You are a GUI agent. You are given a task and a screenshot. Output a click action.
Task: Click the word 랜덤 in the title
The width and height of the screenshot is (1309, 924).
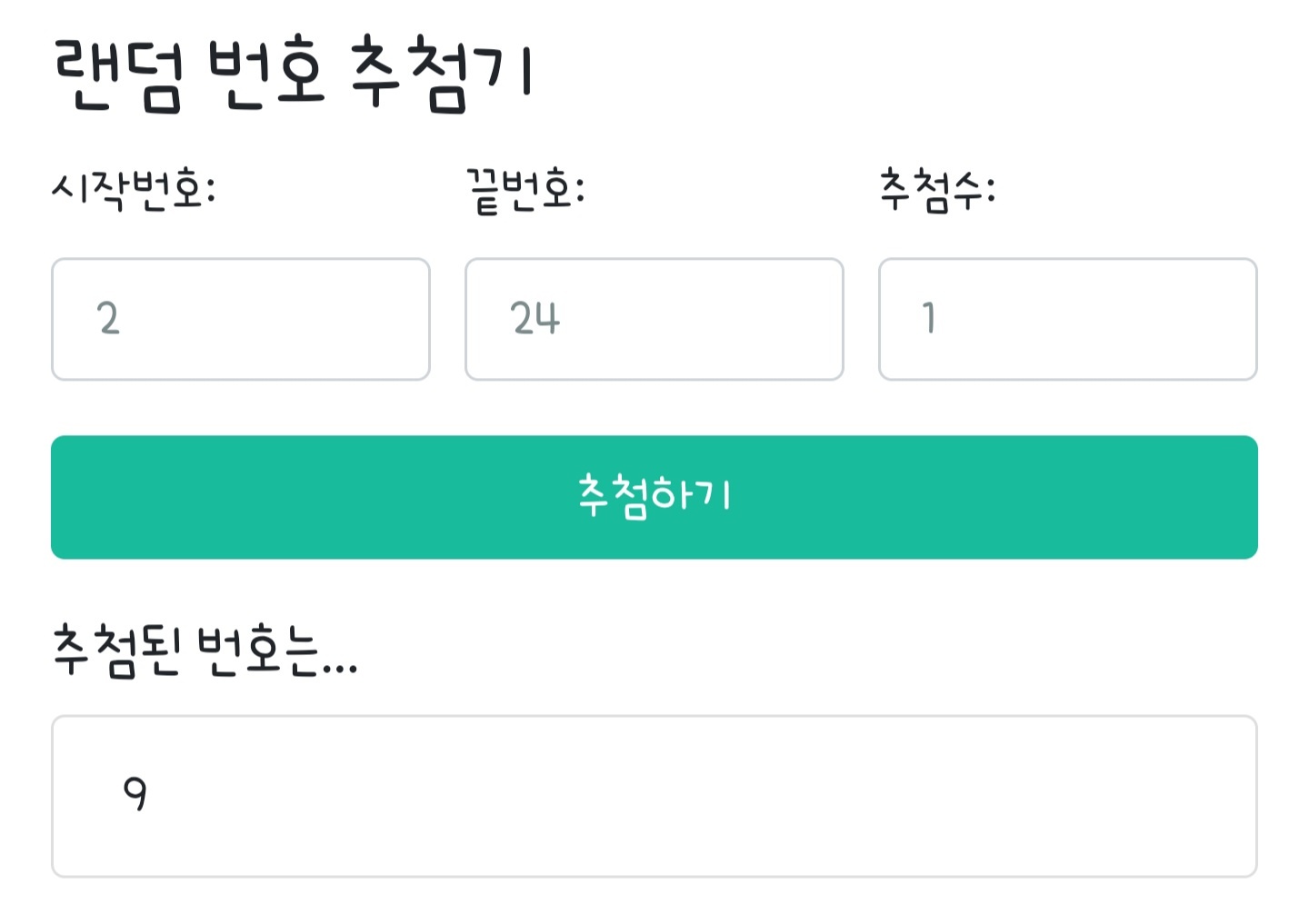[x=118, y=76]
